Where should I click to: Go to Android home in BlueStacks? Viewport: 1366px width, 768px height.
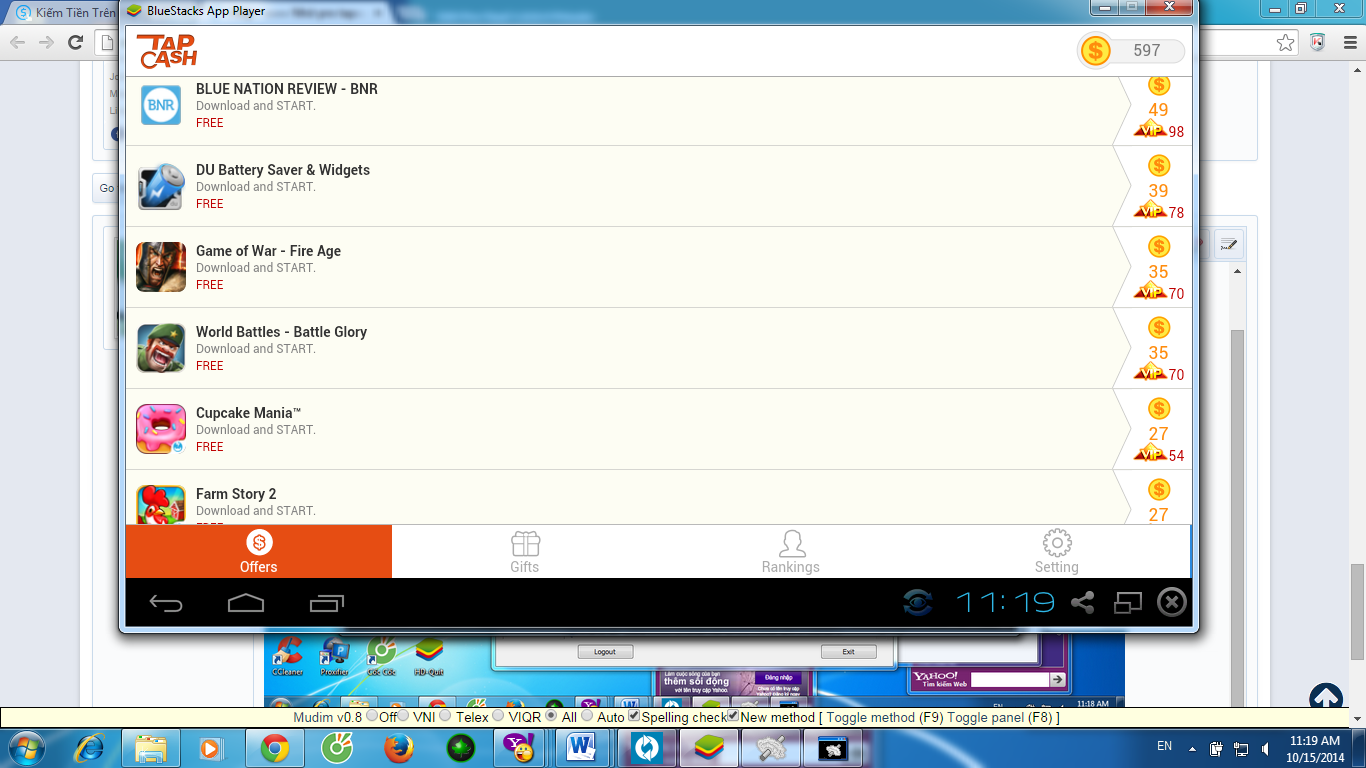pos(246,603)
